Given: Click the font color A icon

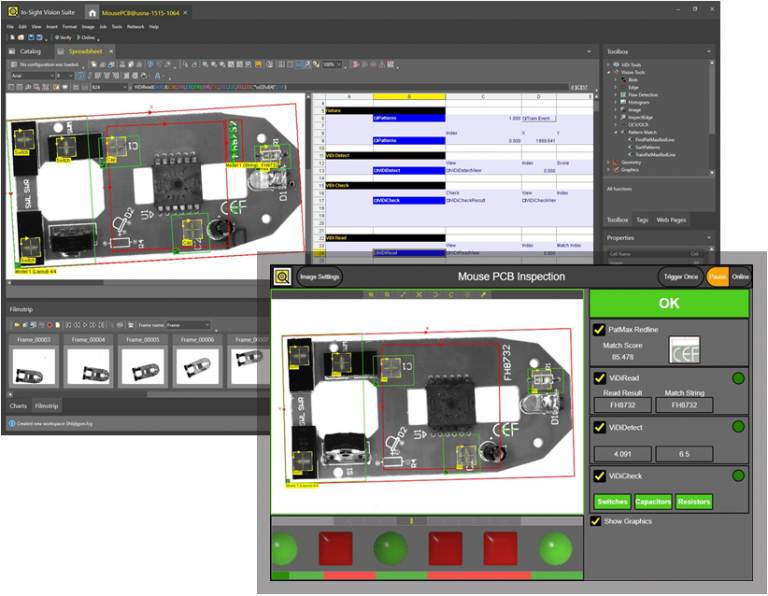Looking at the screenshot, I should (157, 75).
